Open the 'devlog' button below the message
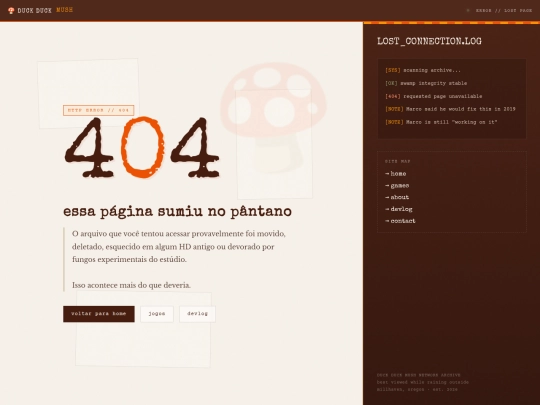This screenshot has width=540, height=405. [x=197, y=314]
